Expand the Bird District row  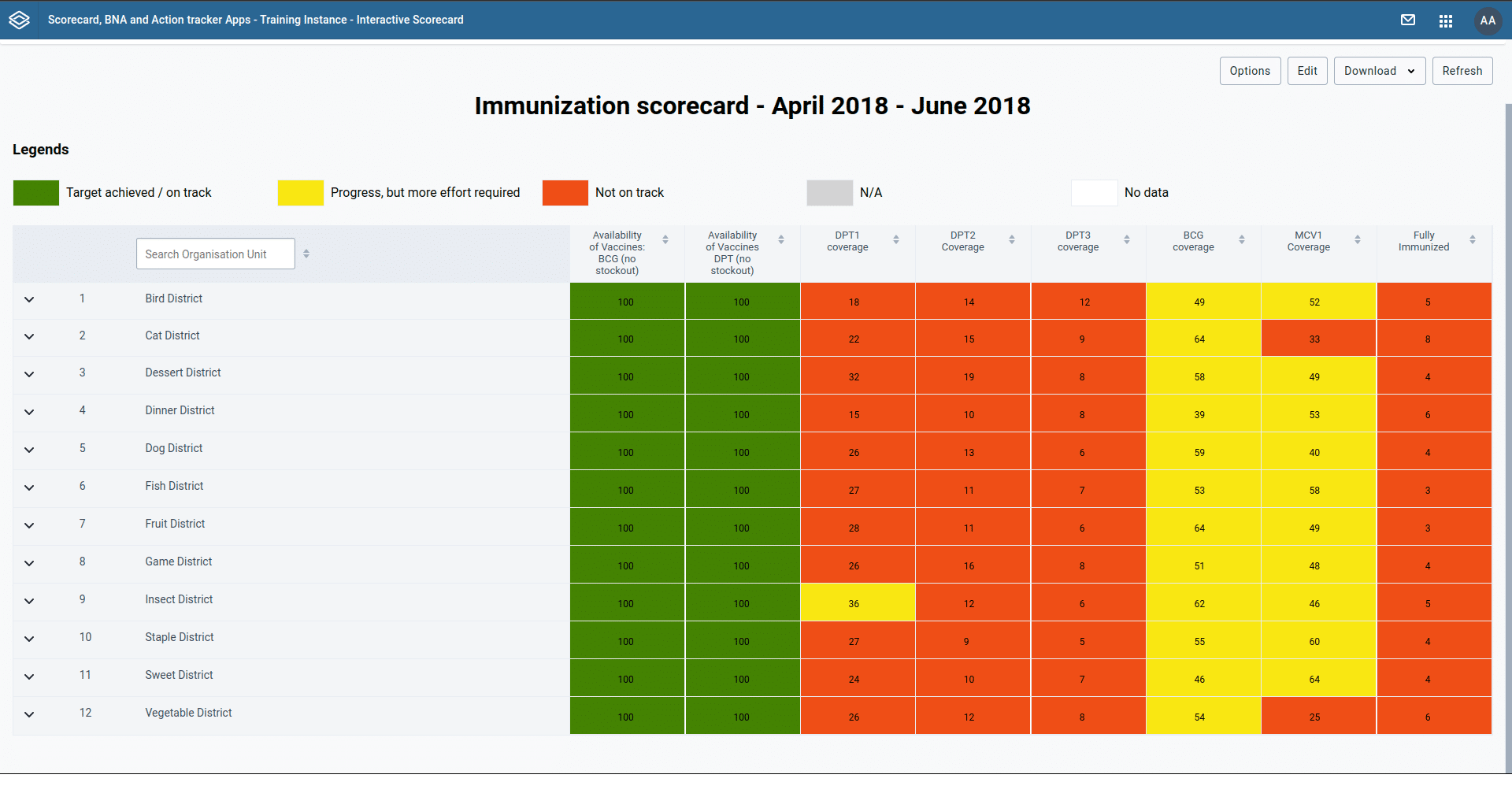pyautogui.click(x=29, y=299)
